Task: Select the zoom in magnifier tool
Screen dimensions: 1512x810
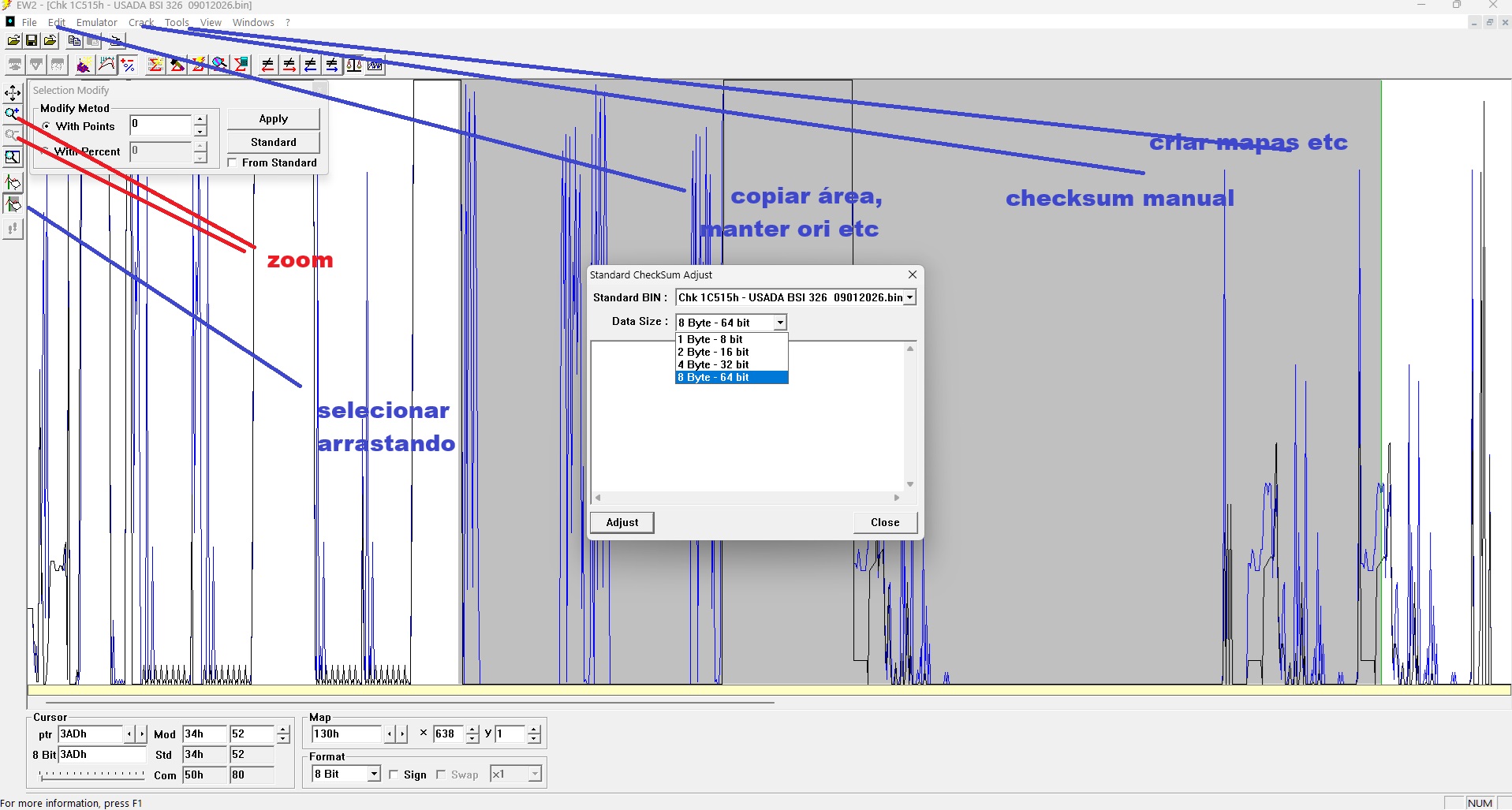Action: (x=12, y=114)
